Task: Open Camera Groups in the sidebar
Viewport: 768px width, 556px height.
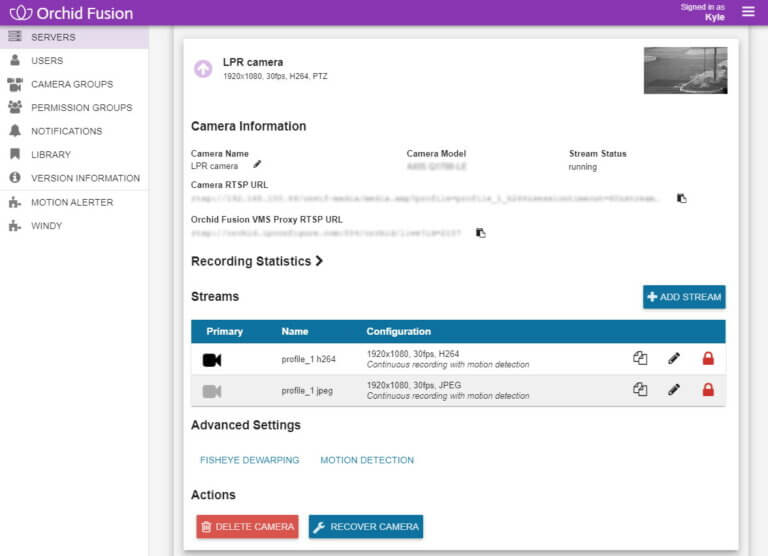Action: tap(74, 84)
